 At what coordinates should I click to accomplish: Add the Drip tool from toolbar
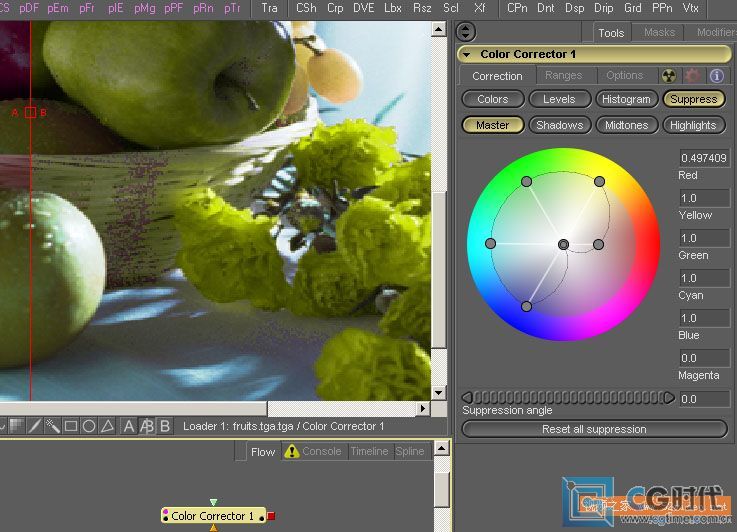tap(604, 8)
